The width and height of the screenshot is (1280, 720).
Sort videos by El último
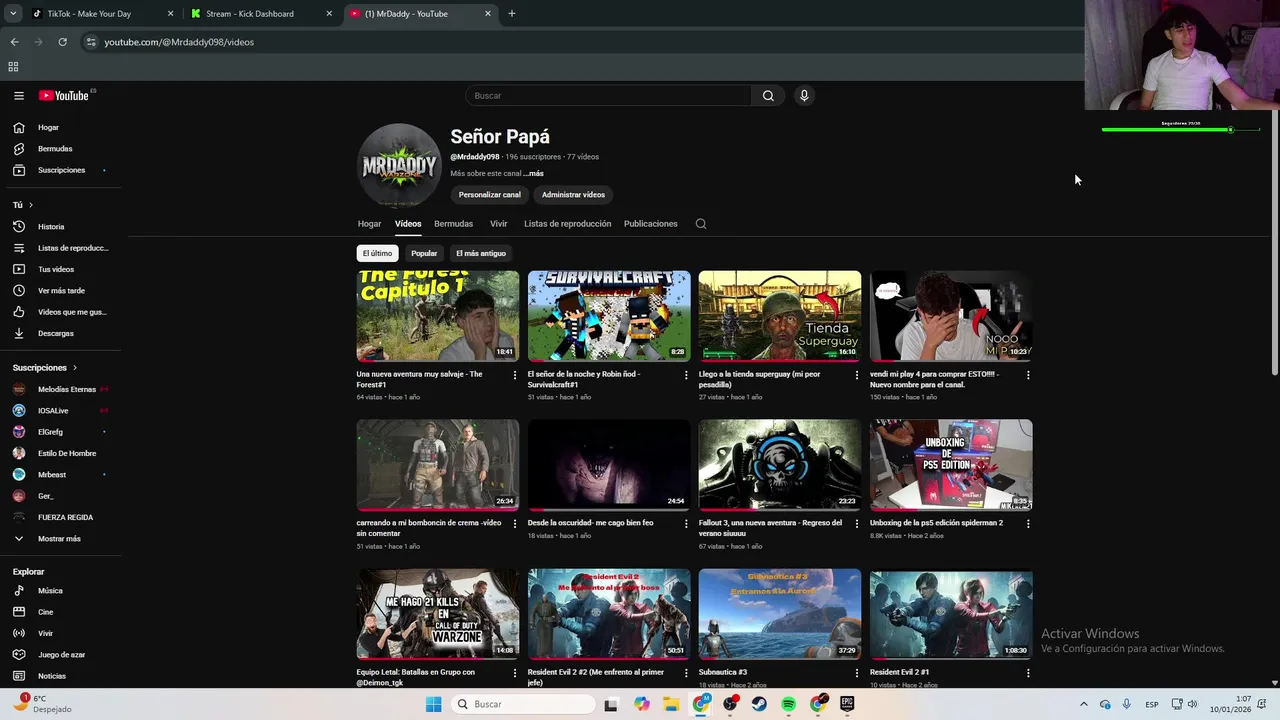point(377,253)
